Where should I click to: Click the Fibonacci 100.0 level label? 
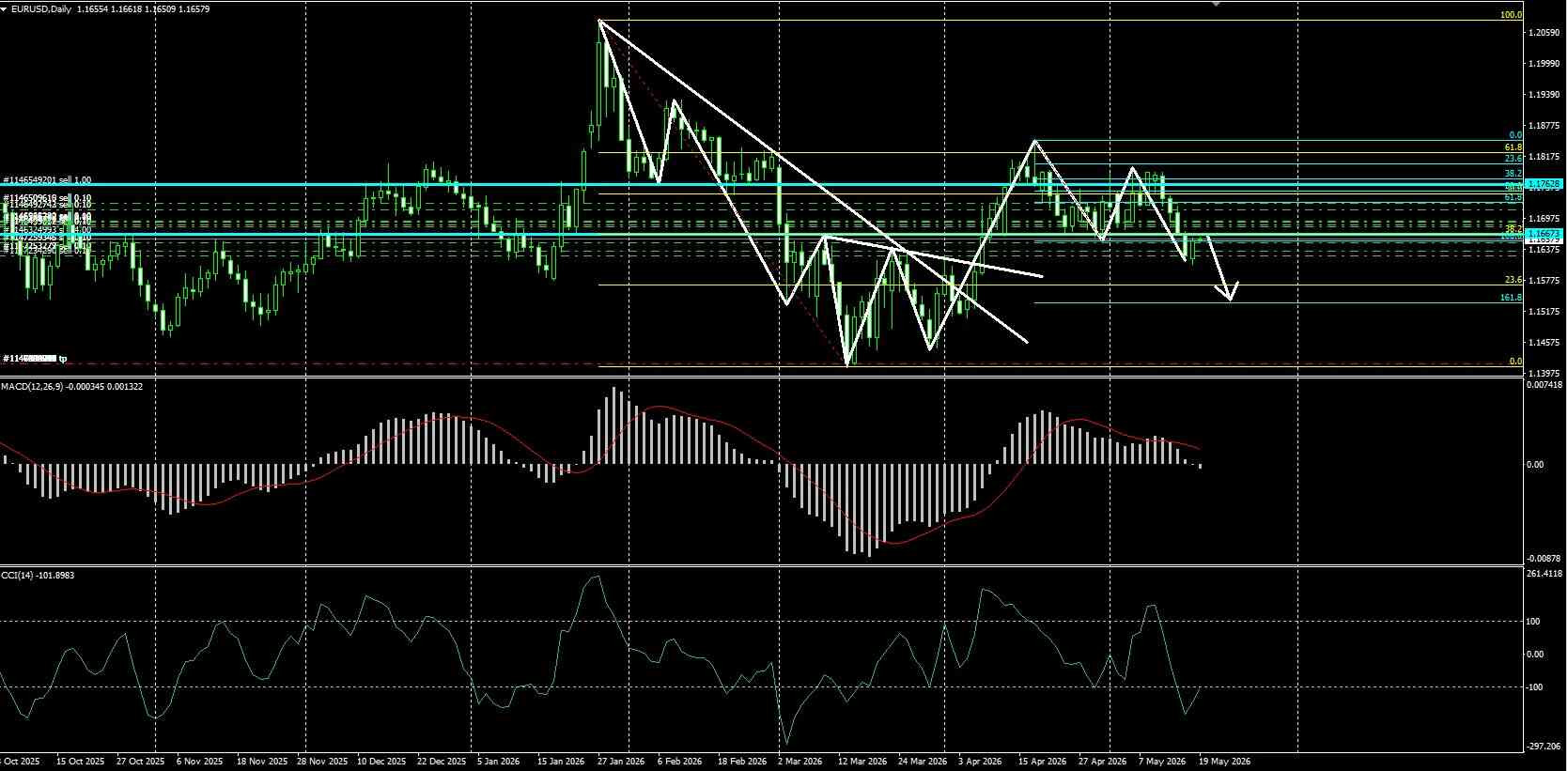[1511, 16]
